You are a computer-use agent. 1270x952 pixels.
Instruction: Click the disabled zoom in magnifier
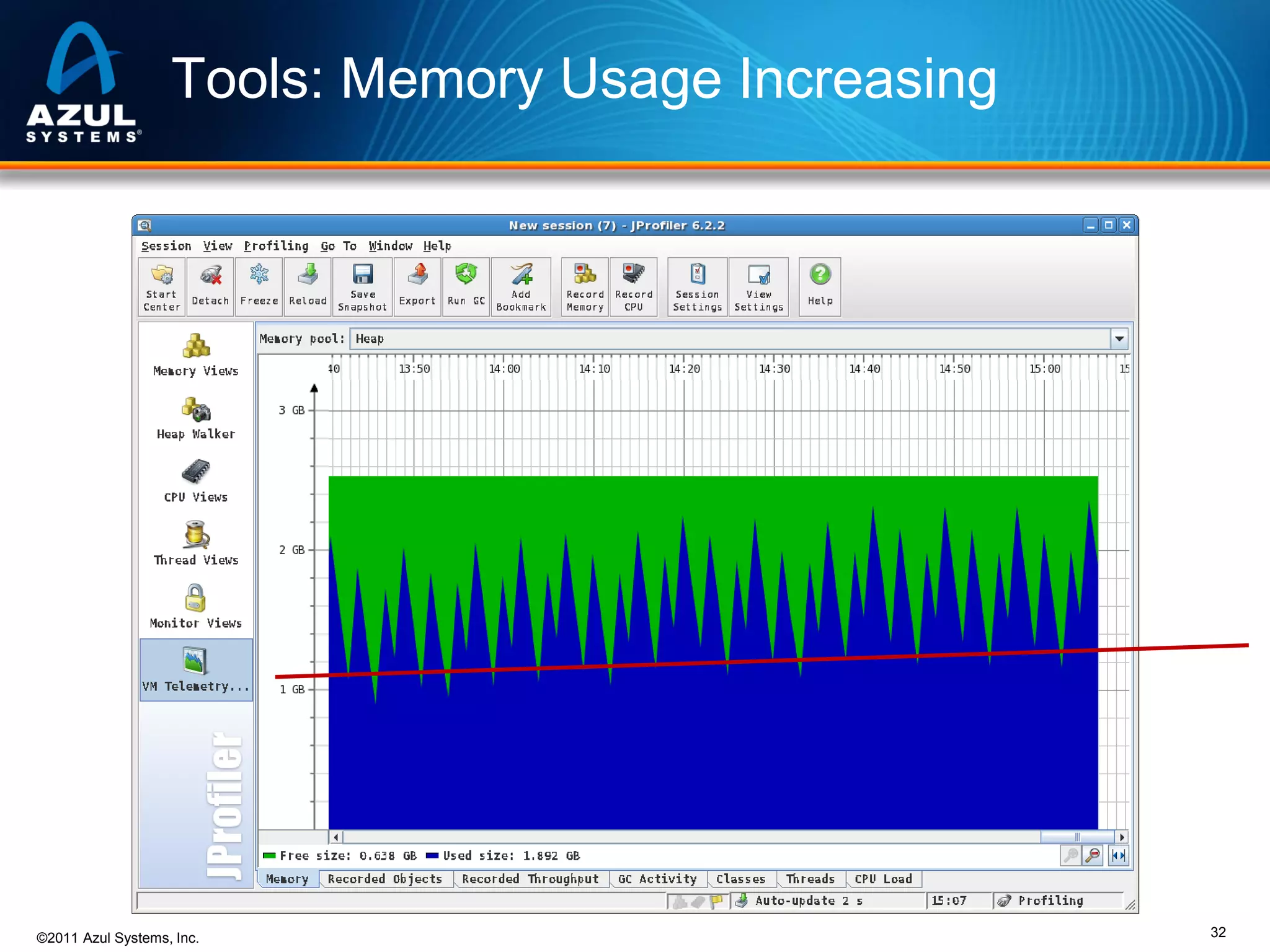click(1071, 855)
